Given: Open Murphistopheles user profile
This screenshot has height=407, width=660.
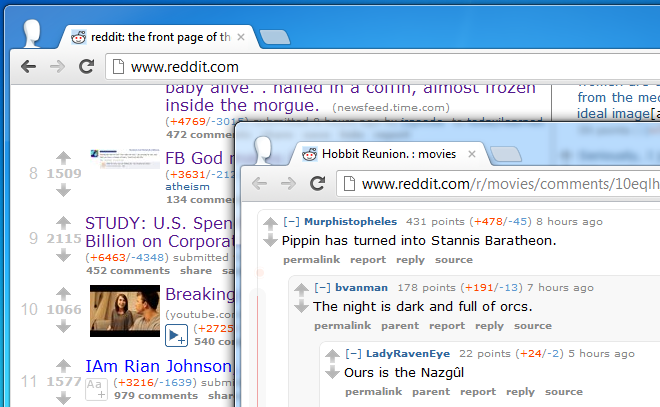Looking at the screenshot, I should coord(351,221).
